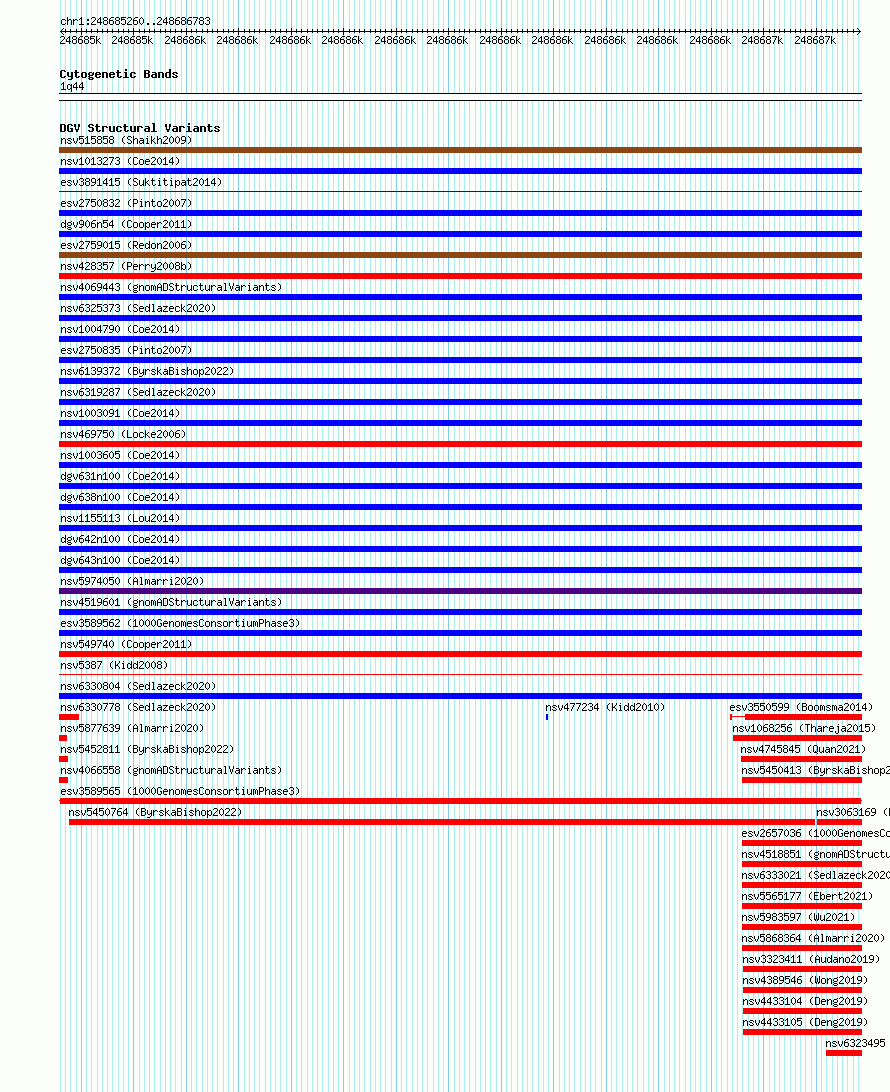The height and width of the screenshot is (1092, 890).
Task: Open nsv1068256 (Thareja2015) entry
Action: pos(804,728)
